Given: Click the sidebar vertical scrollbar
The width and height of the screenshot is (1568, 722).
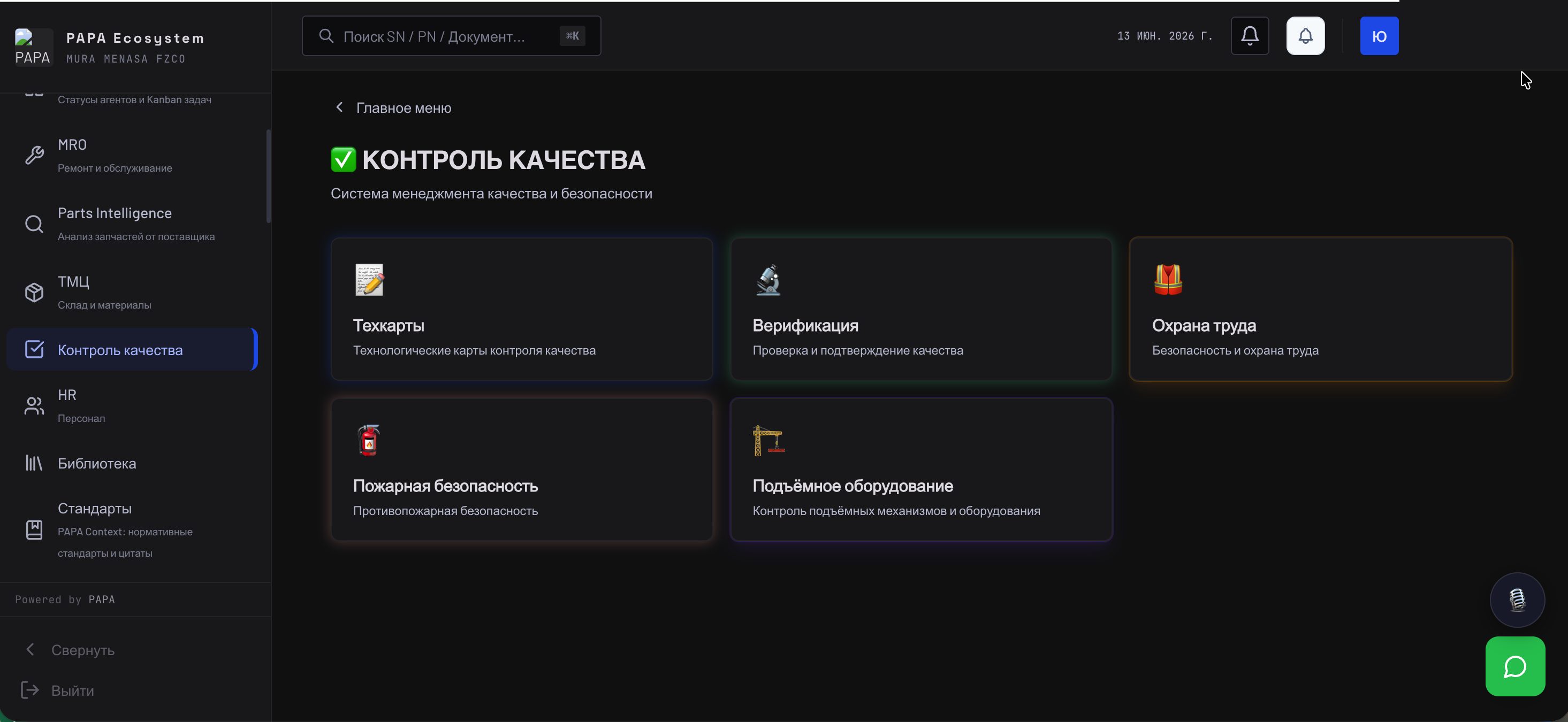Looking at the screenshot, I should tap(269, 176).
